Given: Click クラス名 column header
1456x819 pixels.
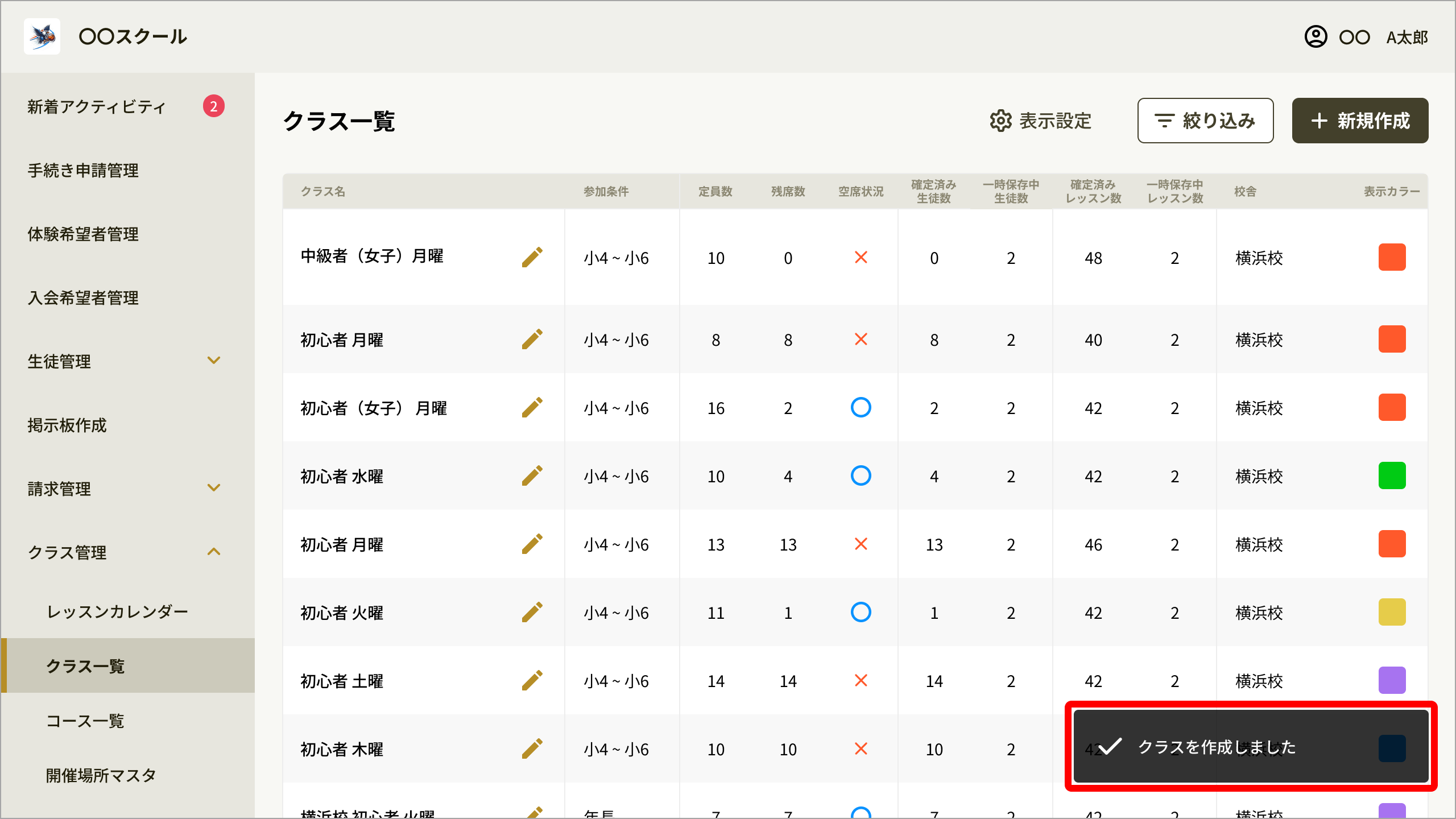Looking at the screenshot, I should tap(323, 192).
